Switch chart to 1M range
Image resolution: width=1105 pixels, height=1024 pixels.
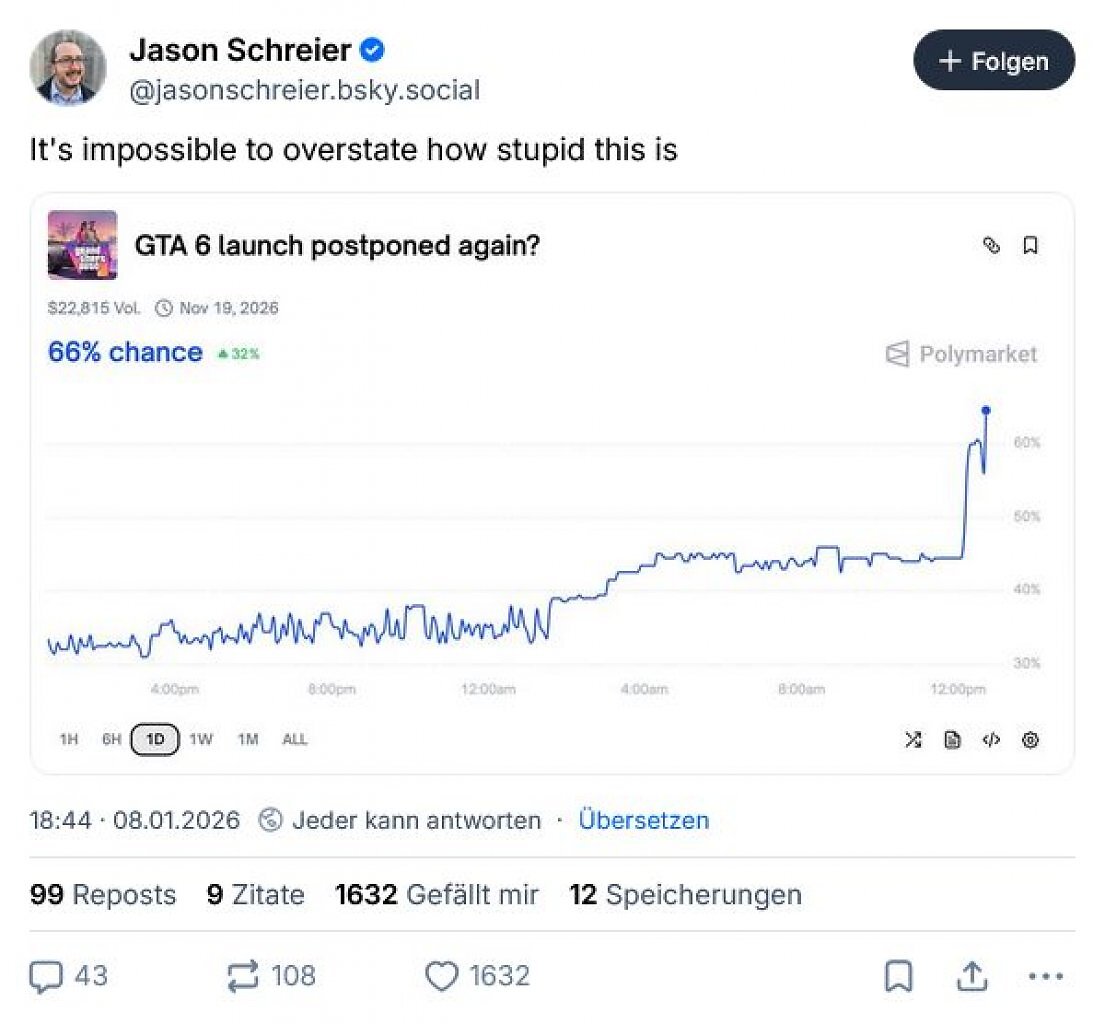click(x=248, y=739)
